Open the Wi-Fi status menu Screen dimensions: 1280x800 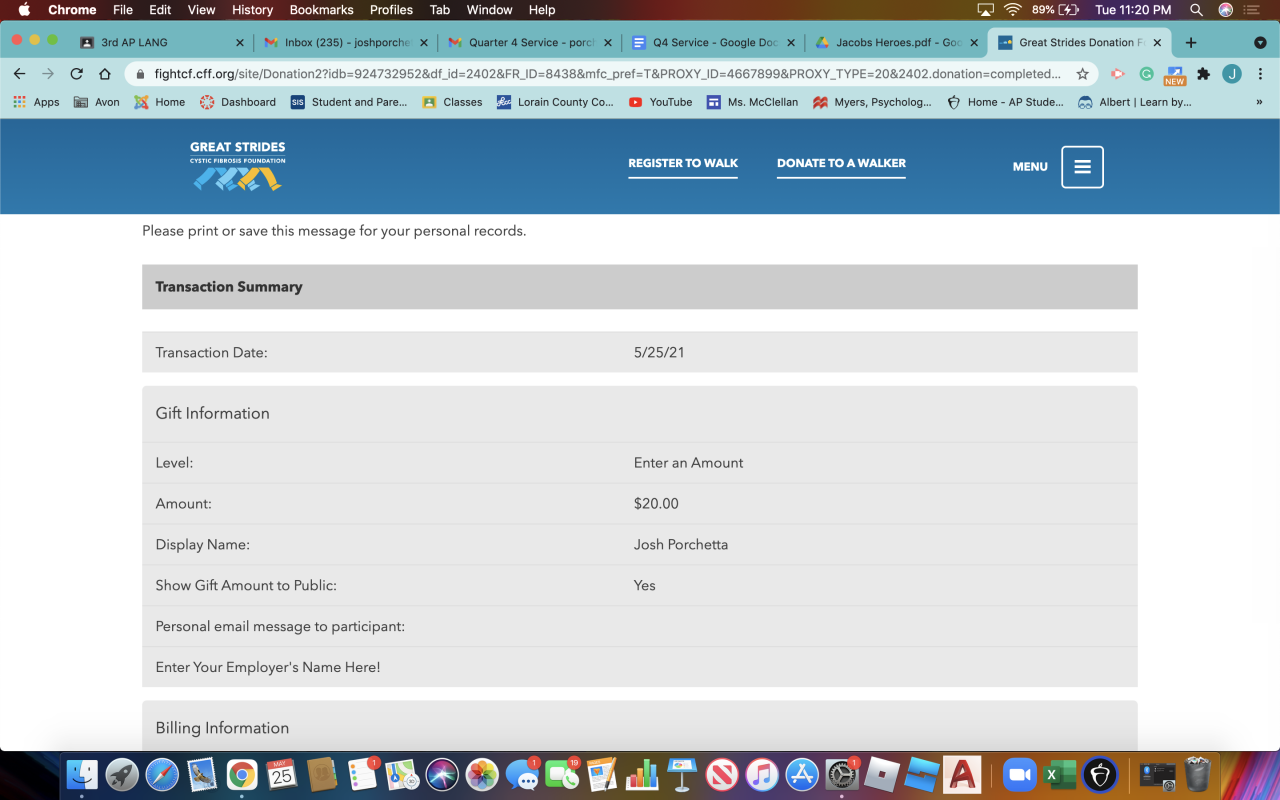(1013, 10)
